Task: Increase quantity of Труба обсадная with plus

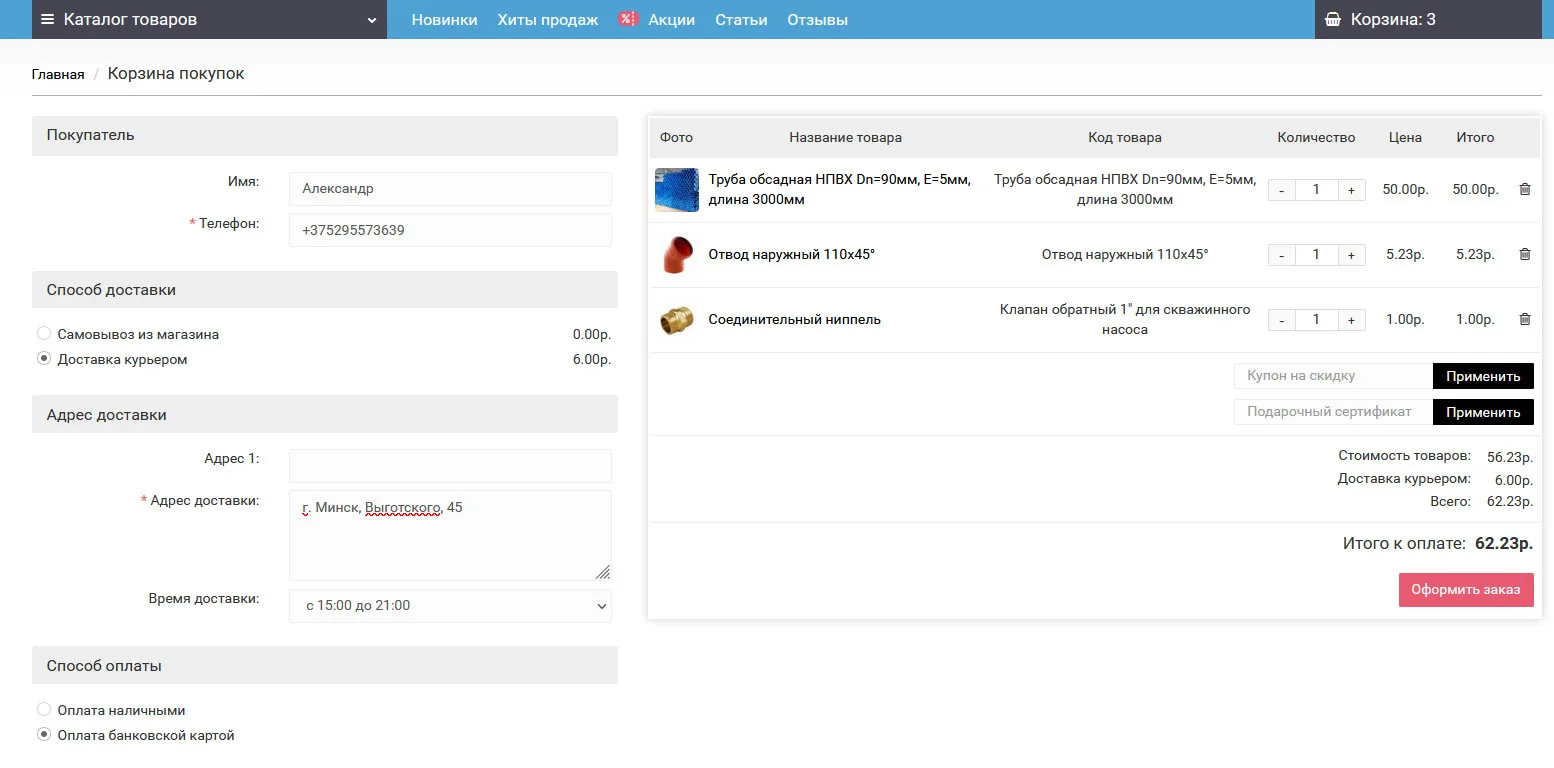Action: click(x=1351, y=190)
